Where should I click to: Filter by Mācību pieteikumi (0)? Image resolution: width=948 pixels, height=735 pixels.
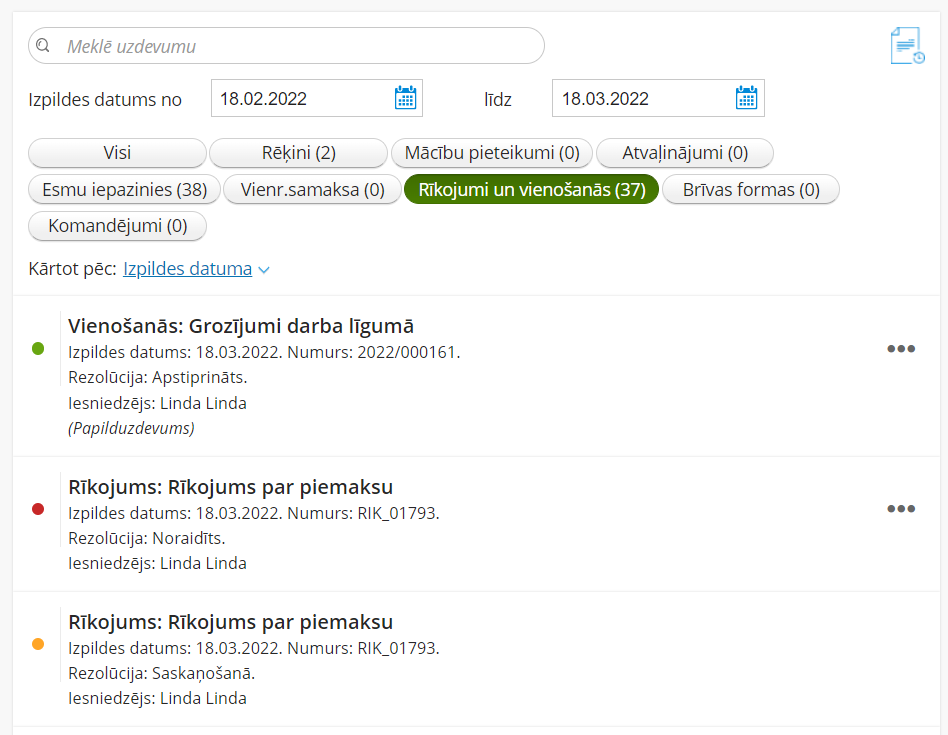(x=492, y=153)
